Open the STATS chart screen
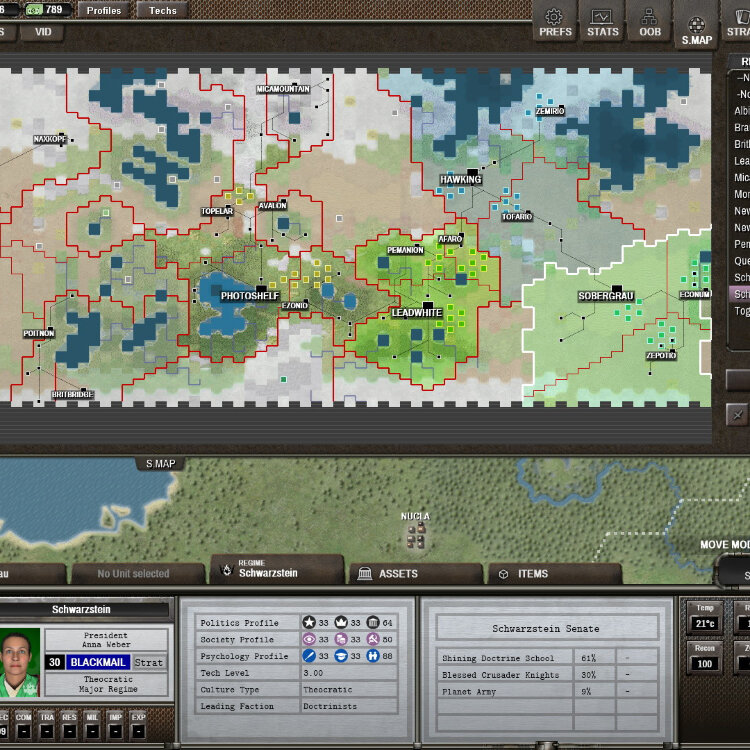 [x=603, y=22]
